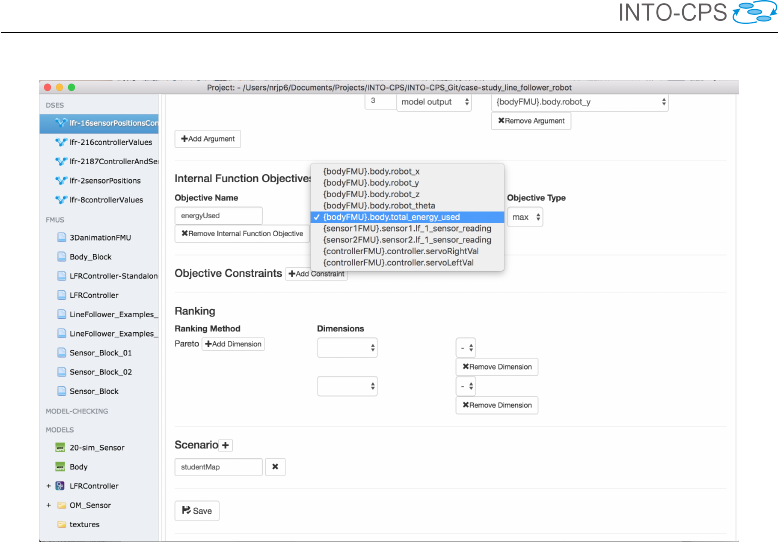Save the DSE configuration
This screenshot has height=542, width=778.
[x=197, y=510]
